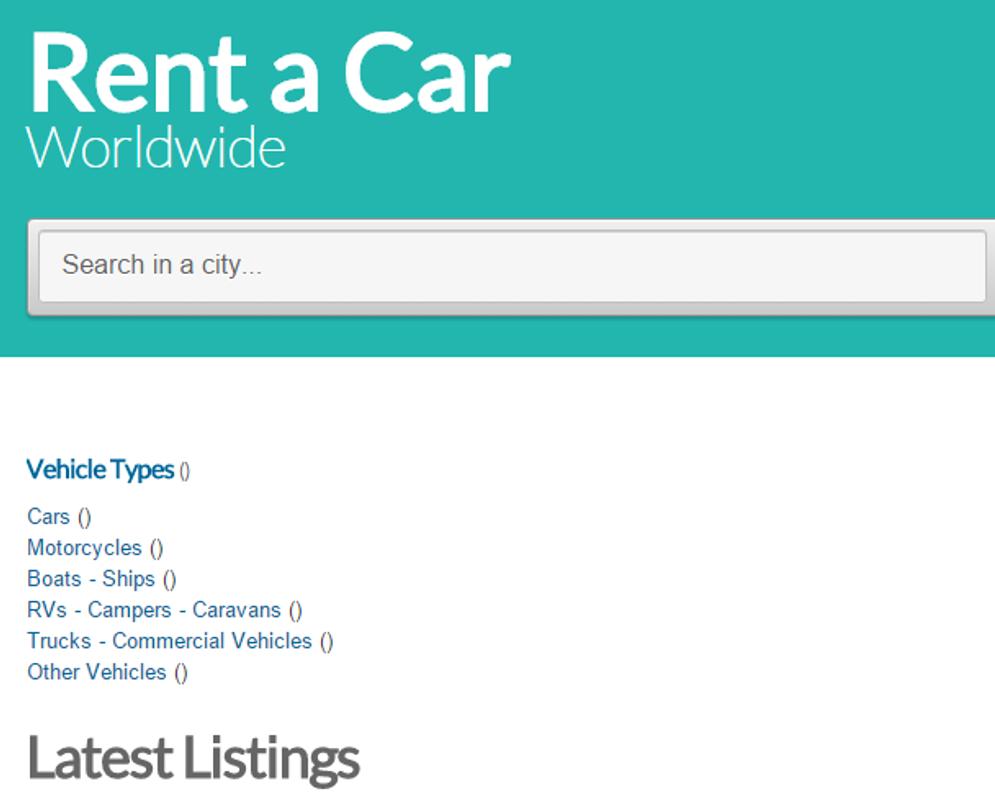
Task: View Trucks - Commercial Vehicles category
Action: pyautogui.click(x=169, y=641)
